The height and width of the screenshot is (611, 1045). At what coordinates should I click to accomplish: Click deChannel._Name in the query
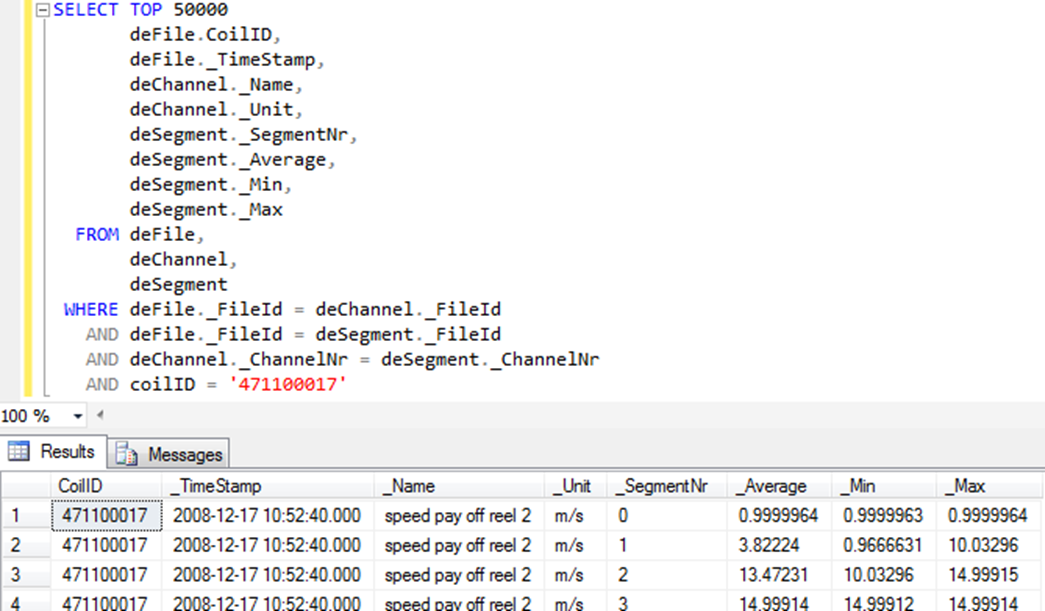211,85
